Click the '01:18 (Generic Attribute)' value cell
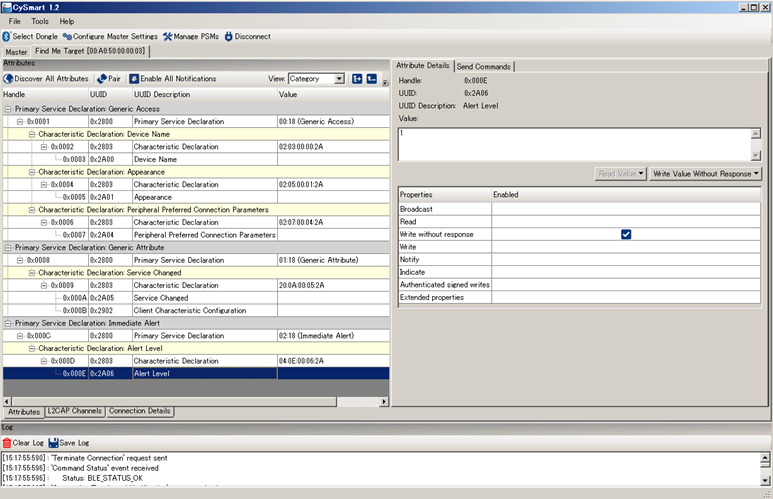773x499 pixels. 333,260
